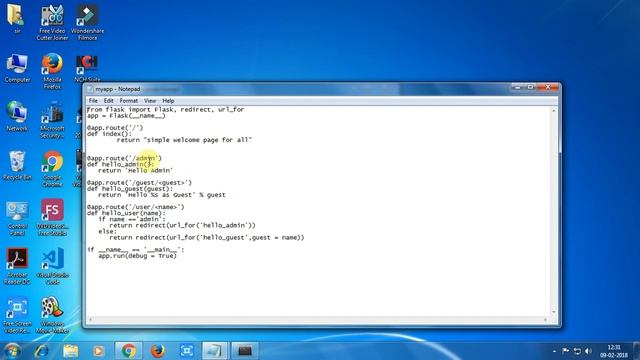Open Action Center flag icon
The height and width of the screenshot is (360, 640).
coord(565,351)
